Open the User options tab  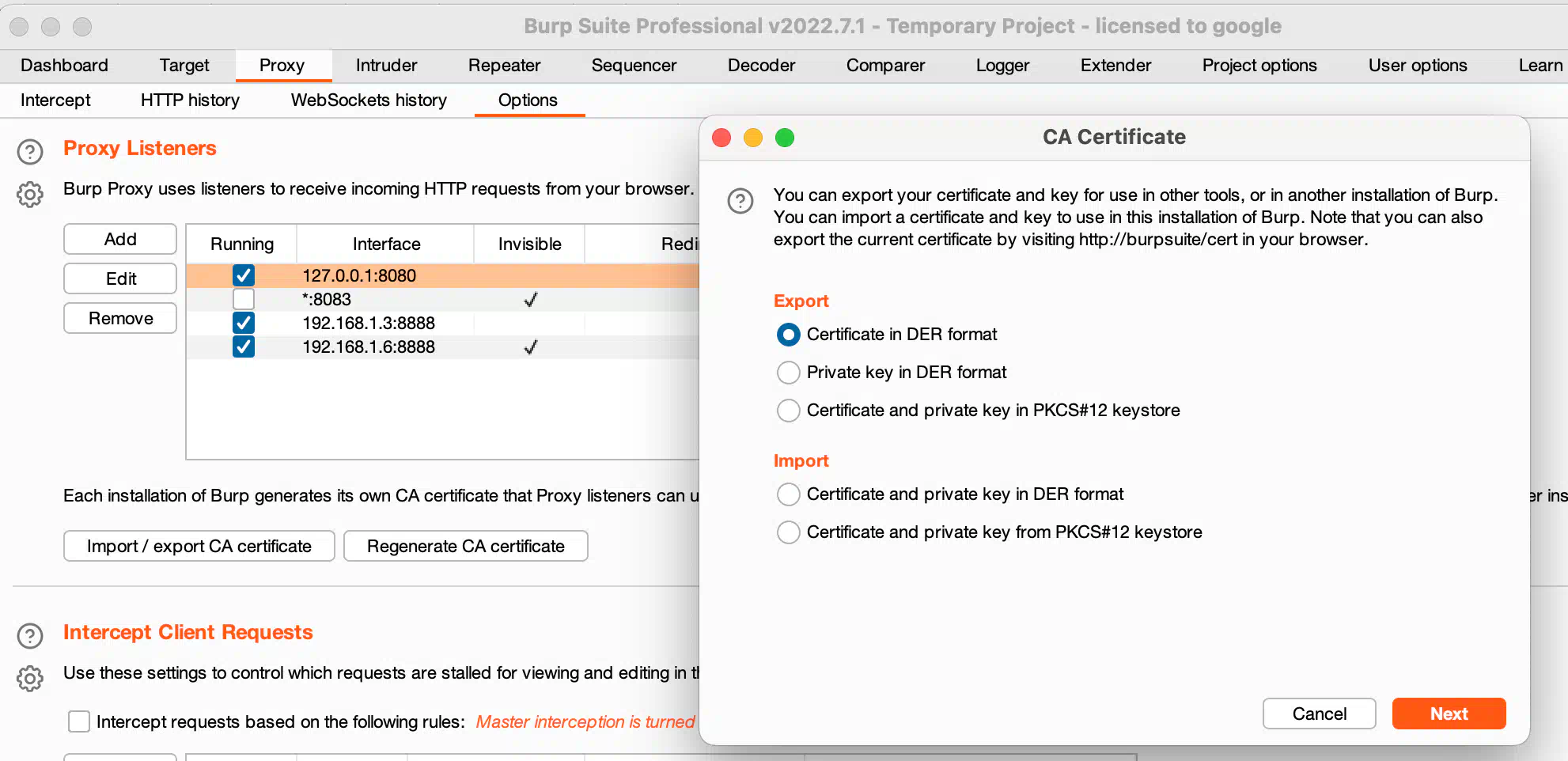point(1418,66)
